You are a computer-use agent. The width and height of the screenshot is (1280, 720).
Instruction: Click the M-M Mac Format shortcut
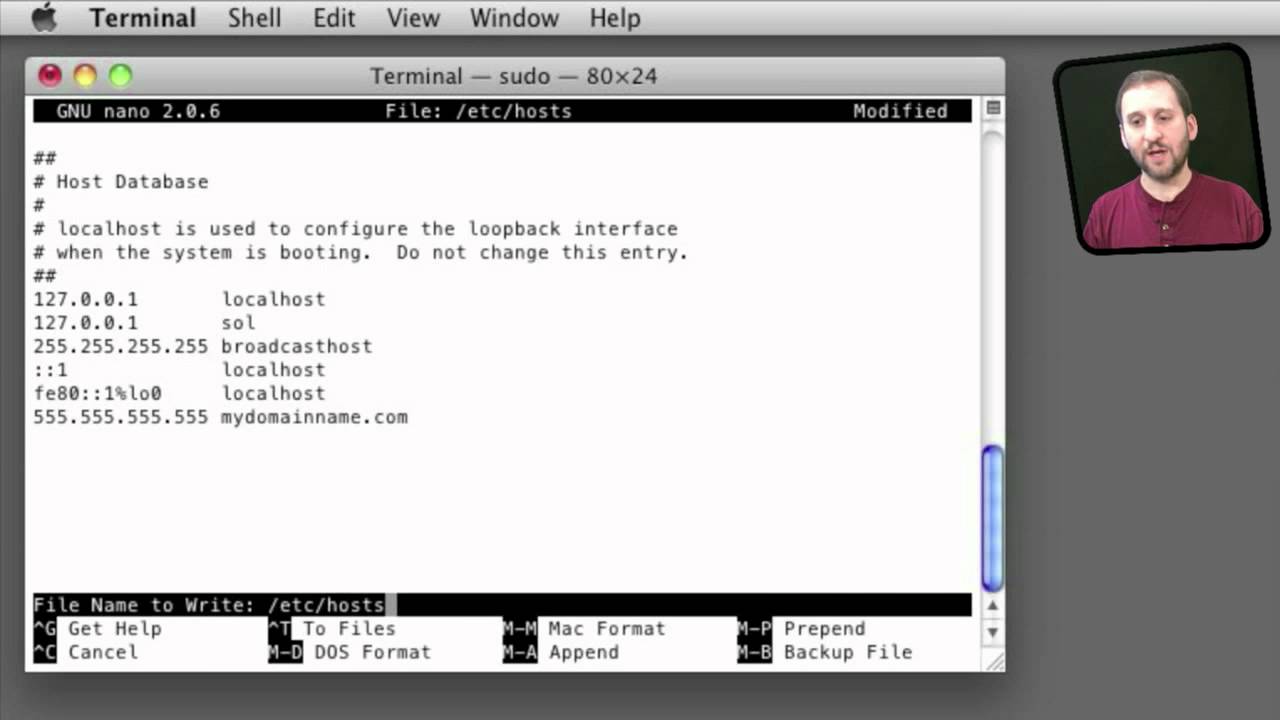pyautogui.click(x=584, y=628)
